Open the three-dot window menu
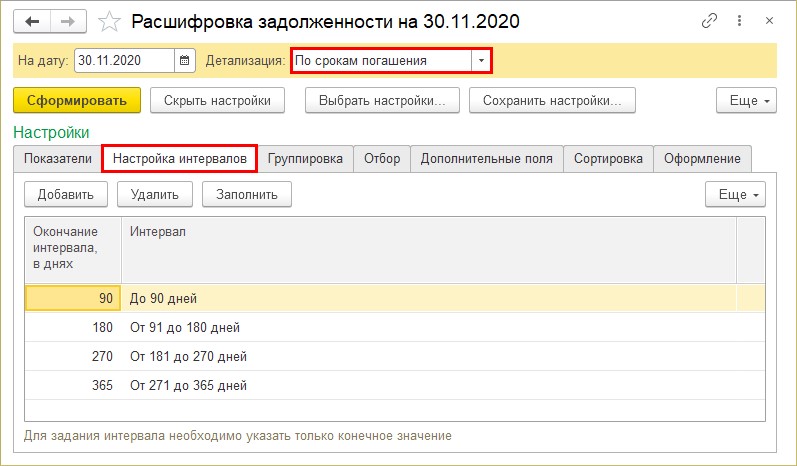The height and width of the screenshot is (466, 797). click(x=739, y=21)
